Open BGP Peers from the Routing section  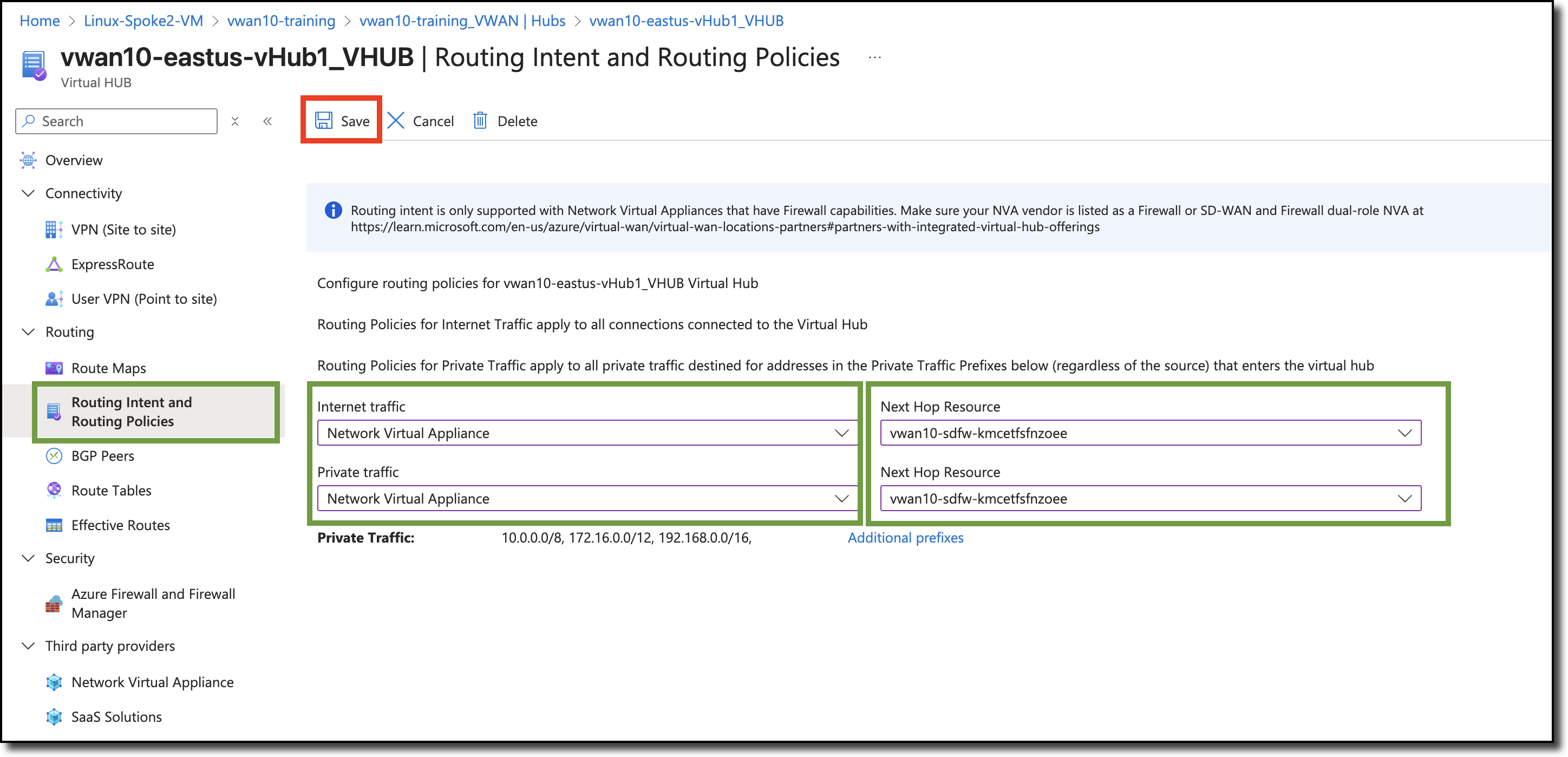tap(102, 455)
